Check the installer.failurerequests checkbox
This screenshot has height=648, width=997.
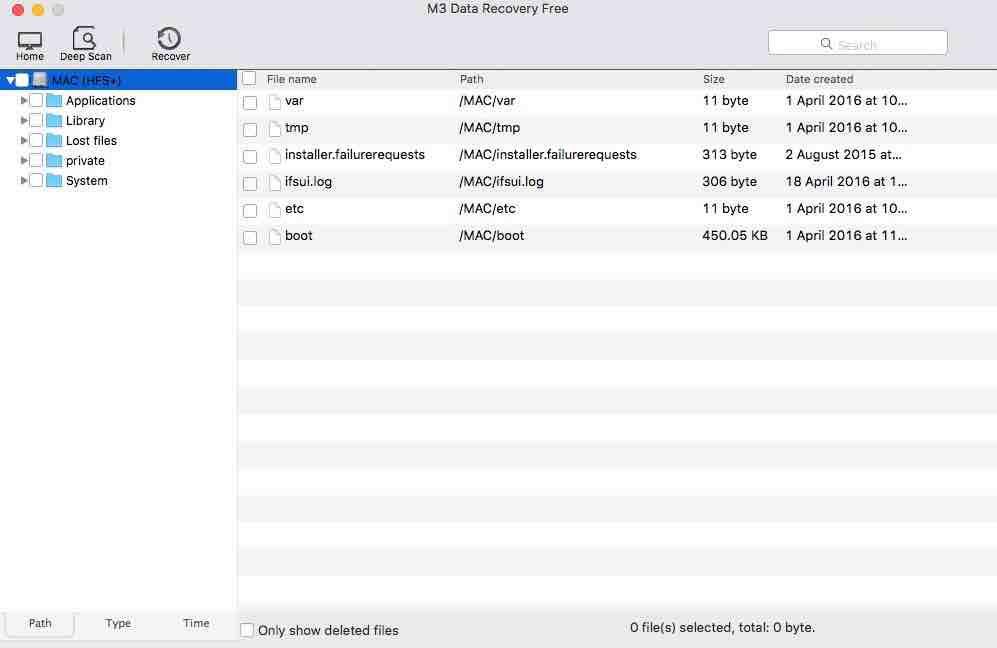[x=250, y=156]
